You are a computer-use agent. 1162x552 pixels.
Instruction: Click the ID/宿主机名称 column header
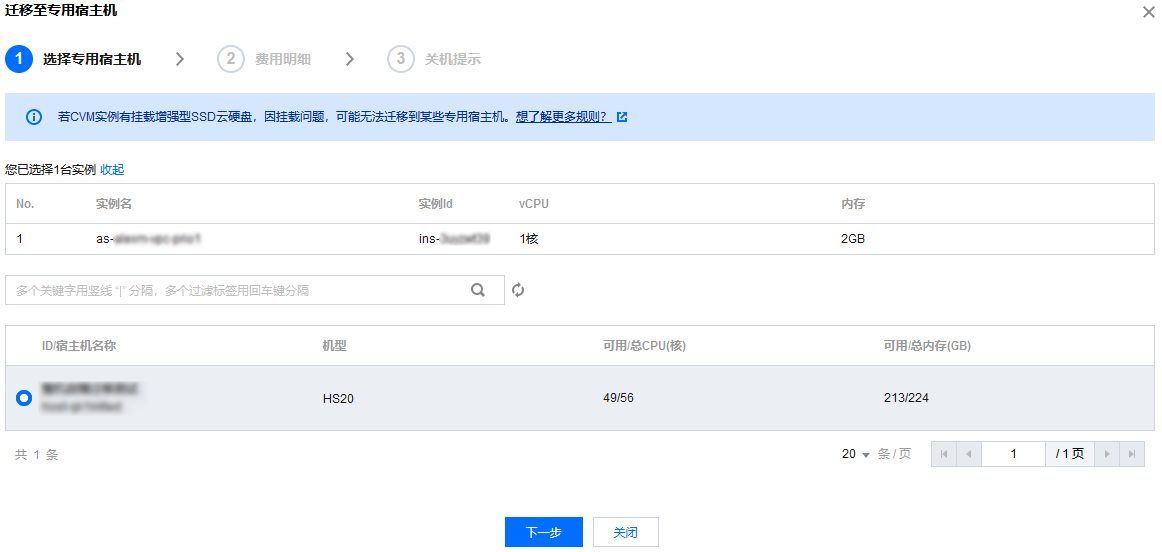79,346
